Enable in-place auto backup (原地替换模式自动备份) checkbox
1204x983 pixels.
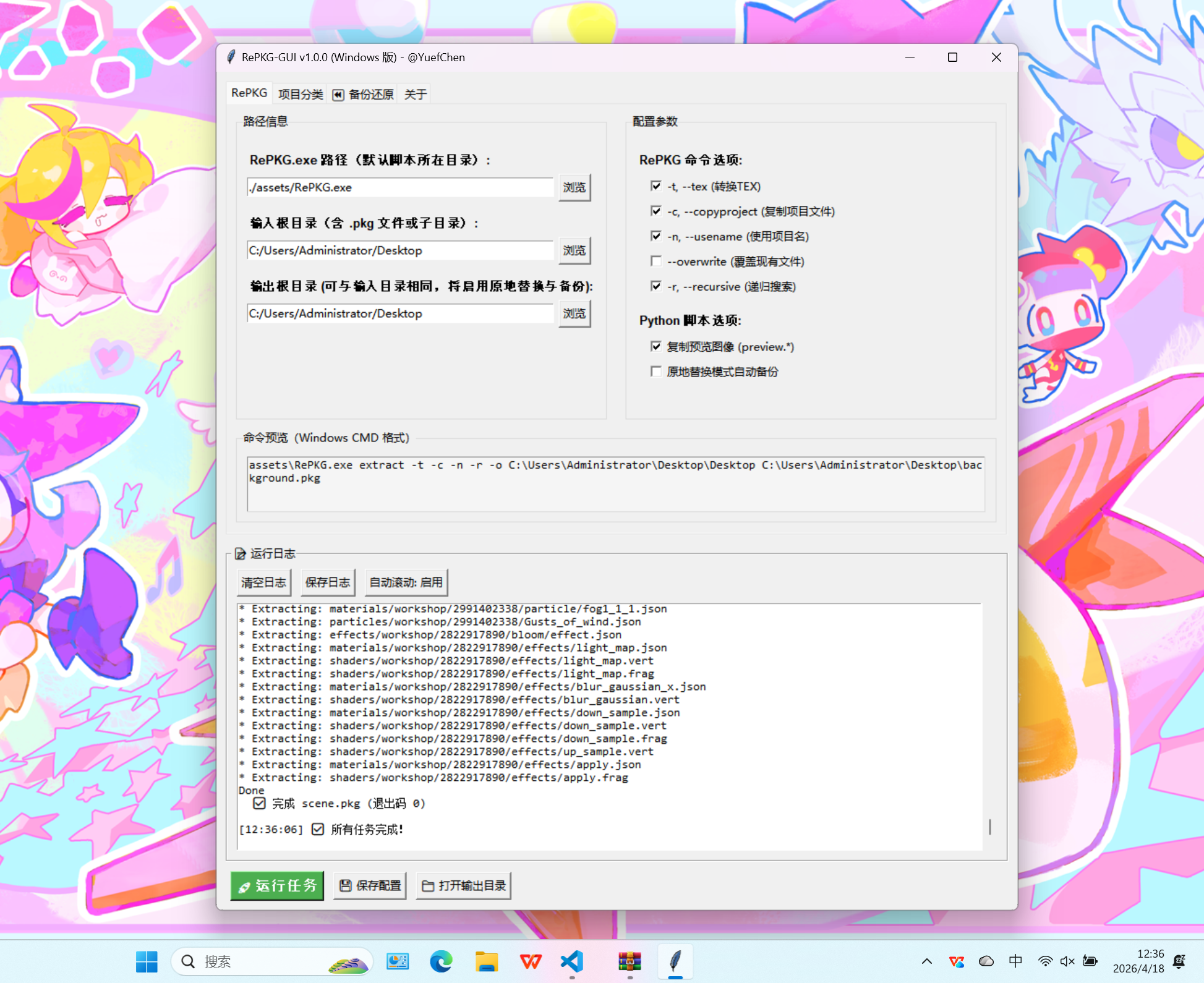(656, 372)
